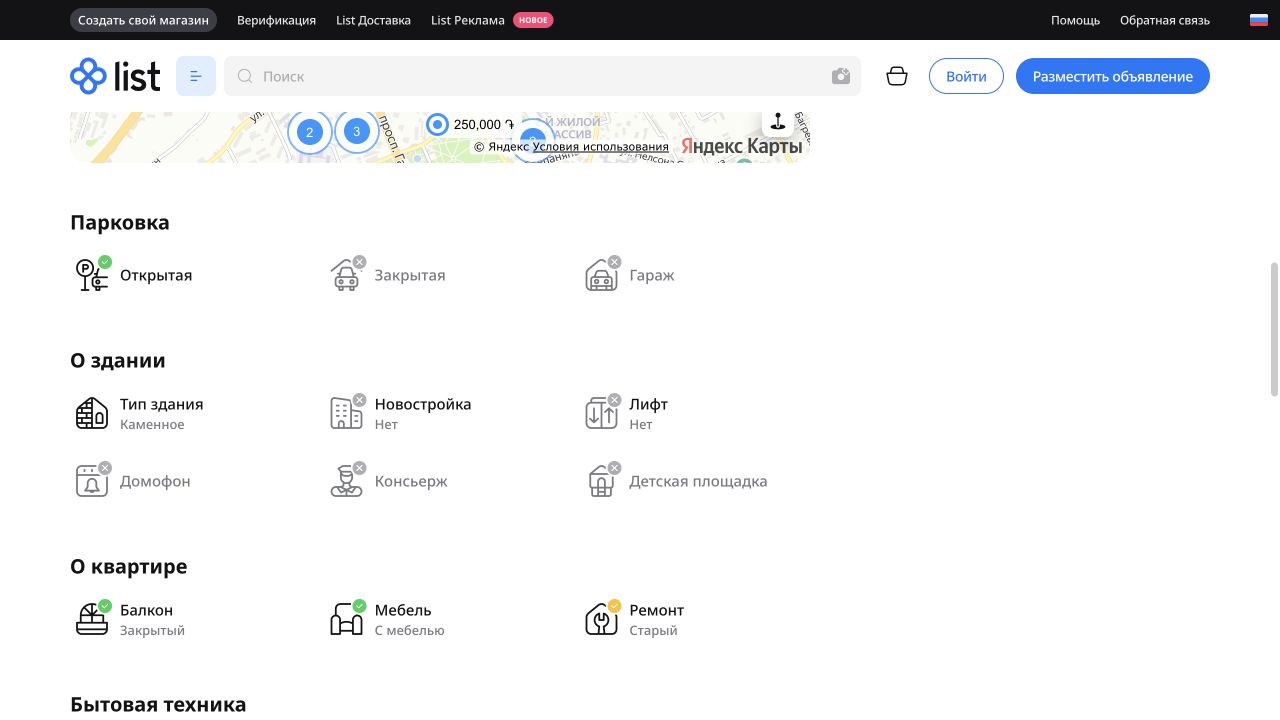
Task: Click the open parking icon
Action: click(92, 275)
